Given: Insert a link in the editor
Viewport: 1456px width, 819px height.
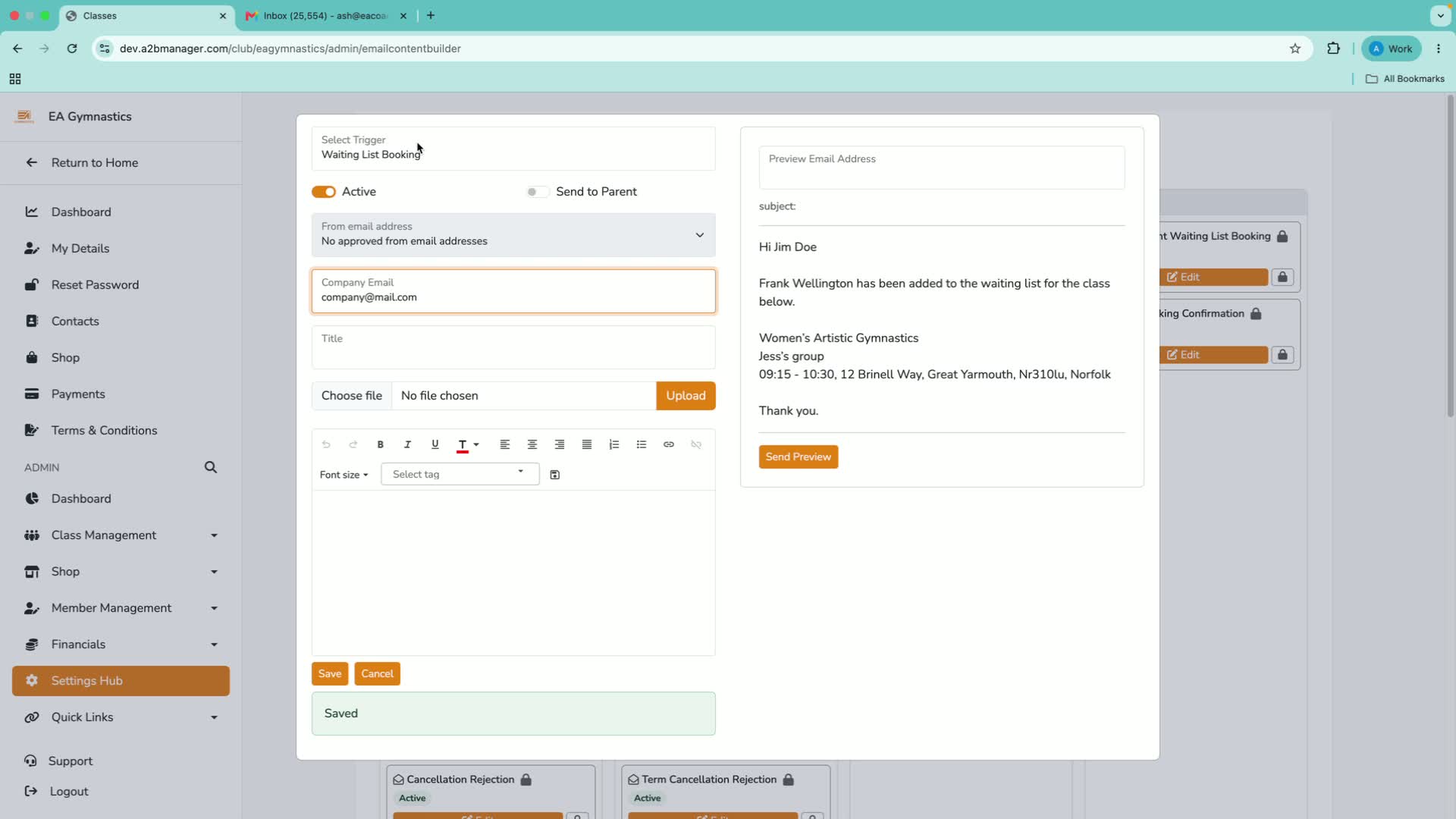Looking at the screenshot, I should [x=669, y=444].
